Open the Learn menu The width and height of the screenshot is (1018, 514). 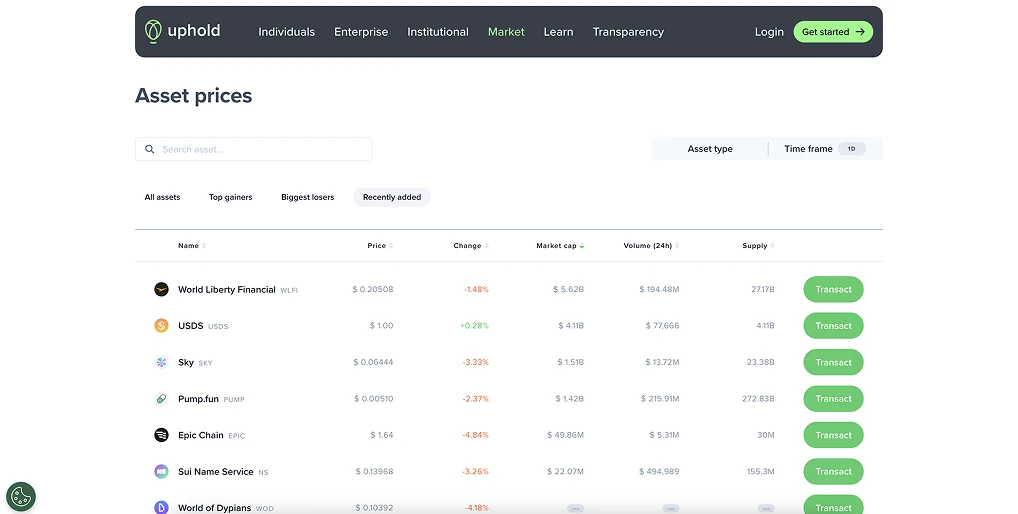[x=558, y=32]
